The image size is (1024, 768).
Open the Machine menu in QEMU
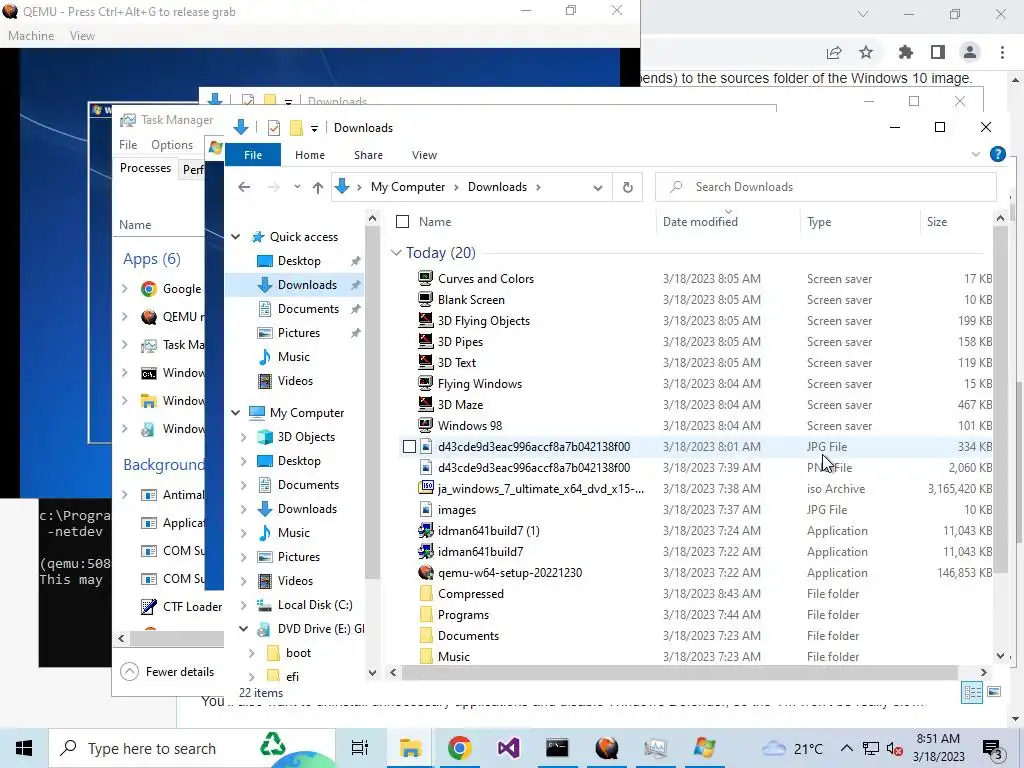point(31,36)
